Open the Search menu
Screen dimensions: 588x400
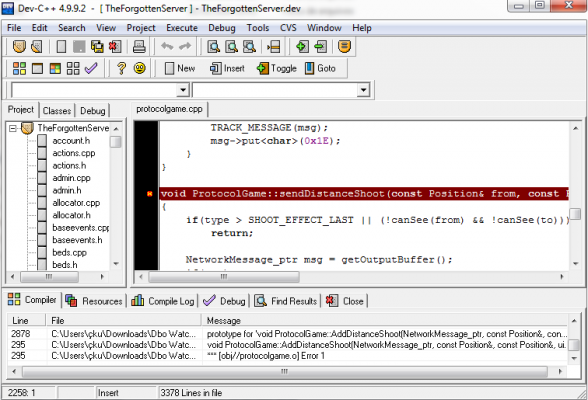point(72,28)
